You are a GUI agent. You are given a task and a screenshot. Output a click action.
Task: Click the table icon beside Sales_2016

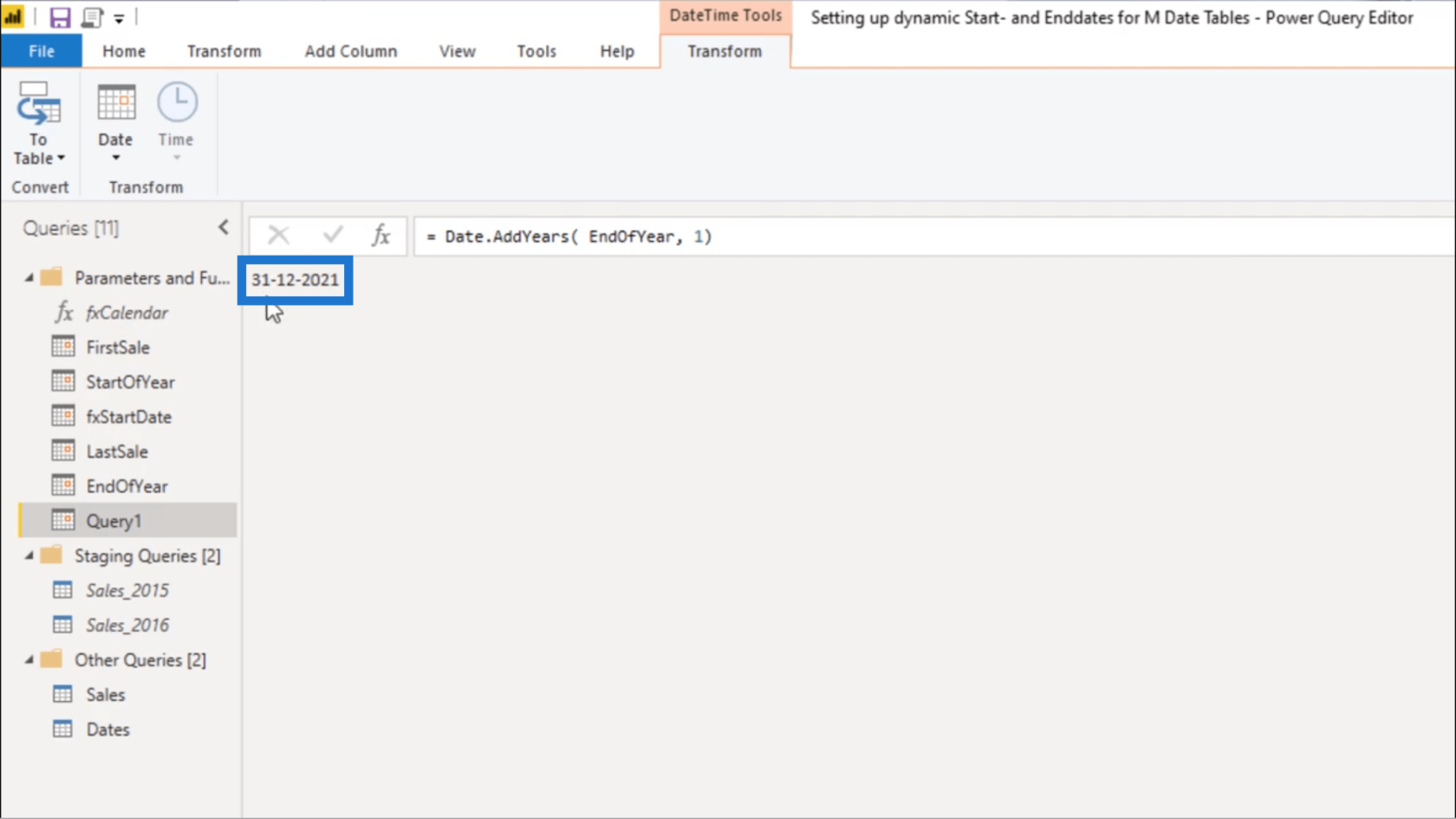[x=62, y=625]
